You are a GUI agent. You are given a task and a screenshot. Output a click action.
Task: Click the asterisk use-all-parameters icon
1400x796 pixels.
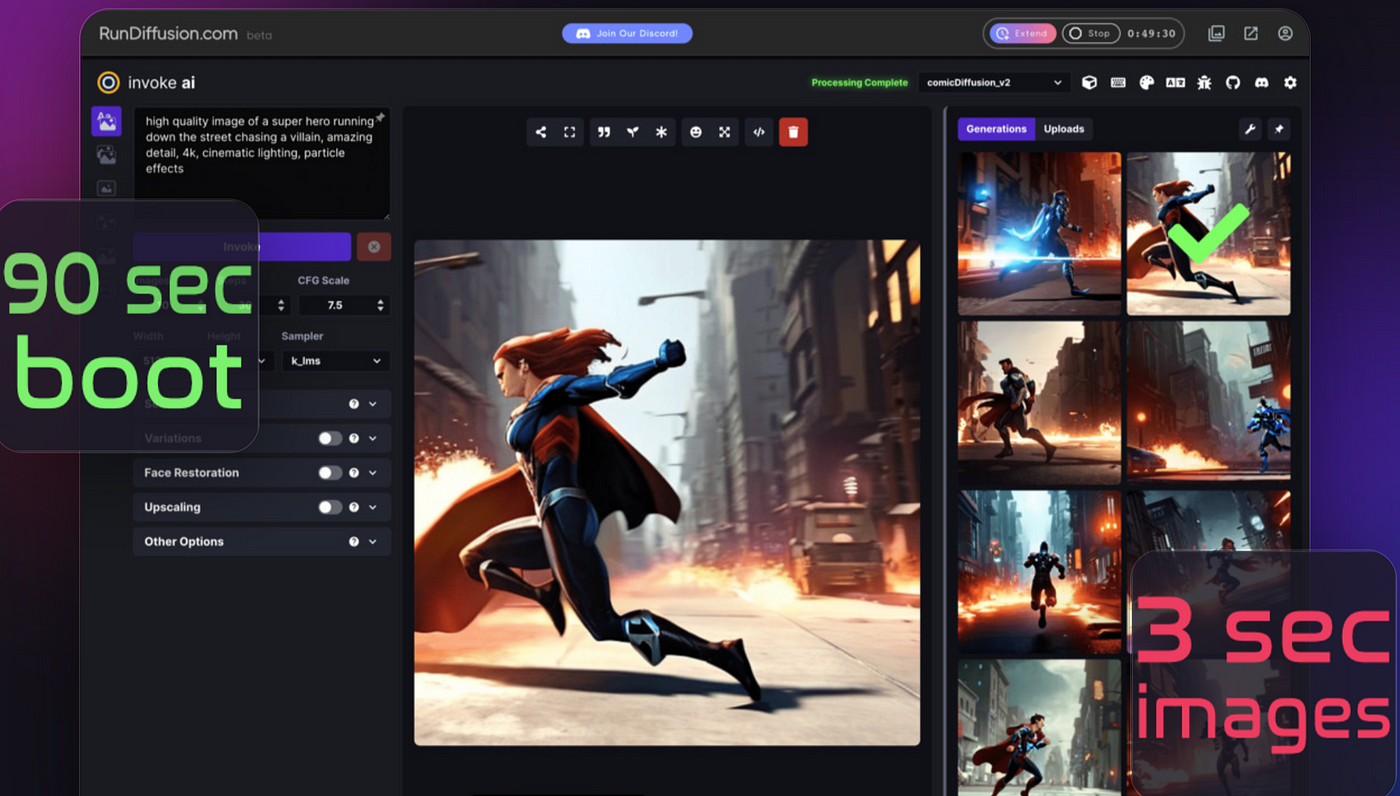coord(661,132)
